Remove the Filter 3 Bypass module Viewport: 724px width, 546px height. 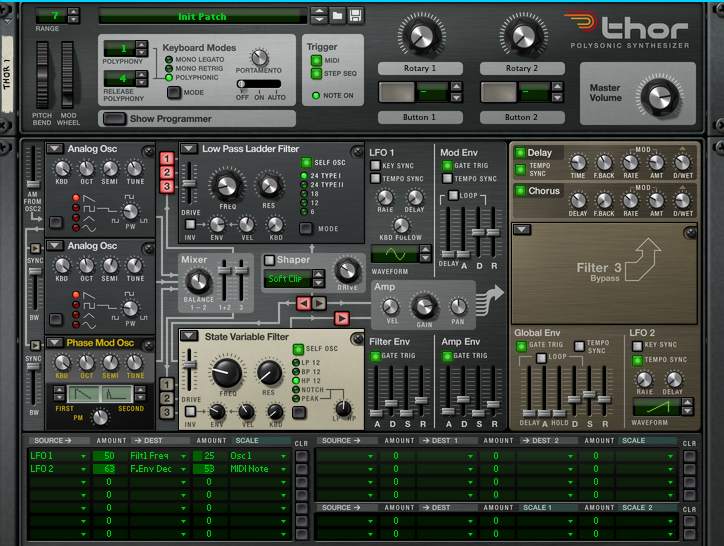690,233
